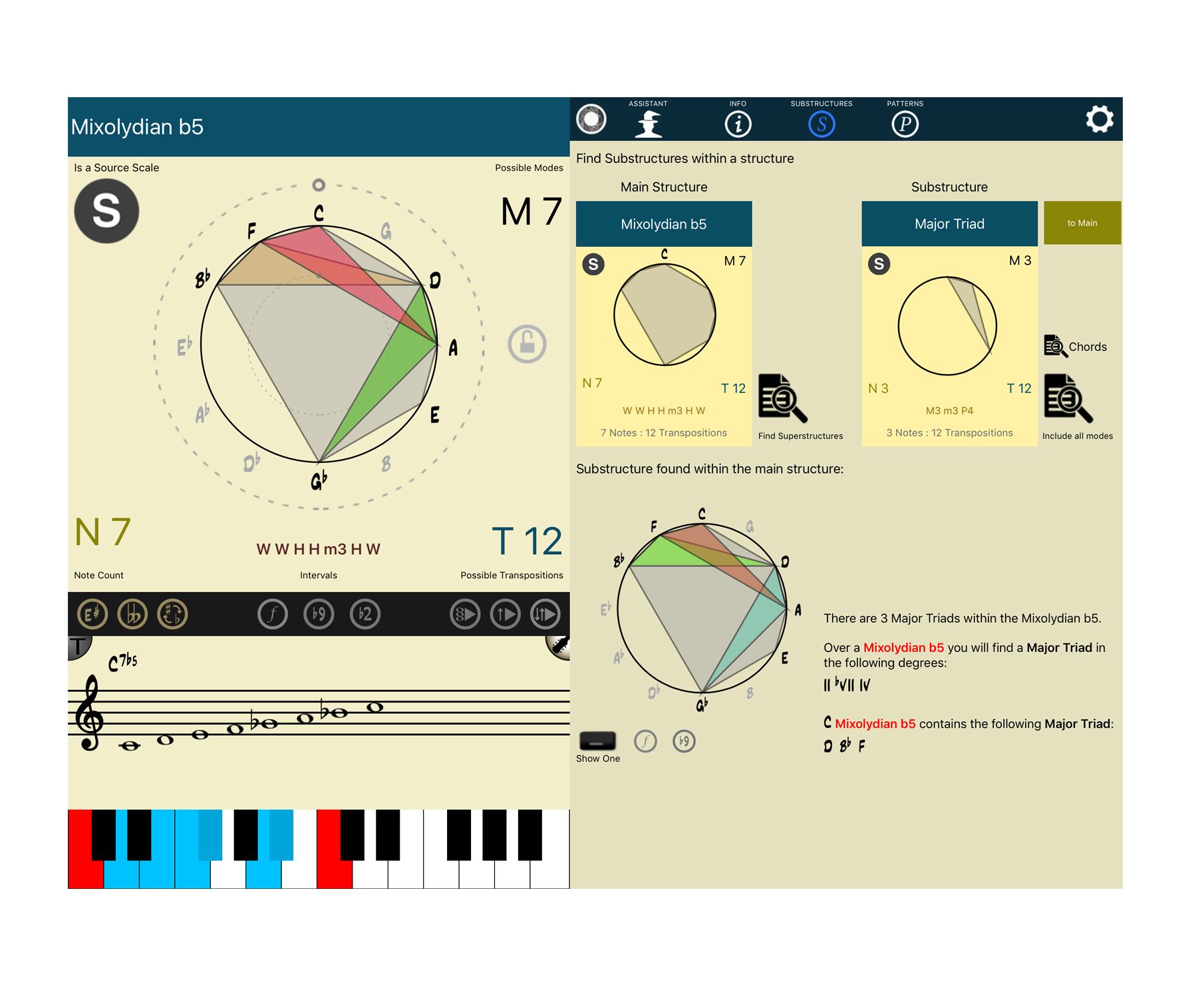Play scale with octave (8 play) icon
The height and width of the screenshot is (992, 1204).
point(465,614)
